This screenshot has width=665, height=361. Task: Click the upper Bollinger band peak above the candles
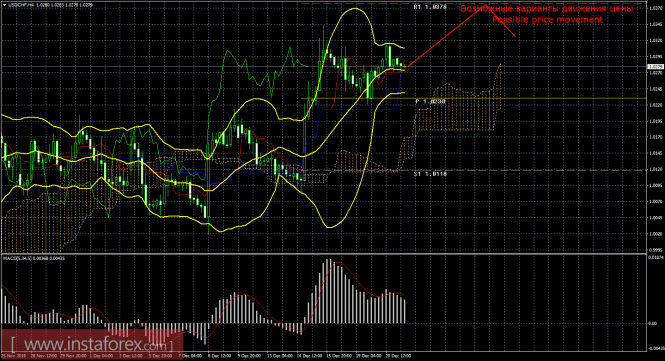click(x=354, y=8)
